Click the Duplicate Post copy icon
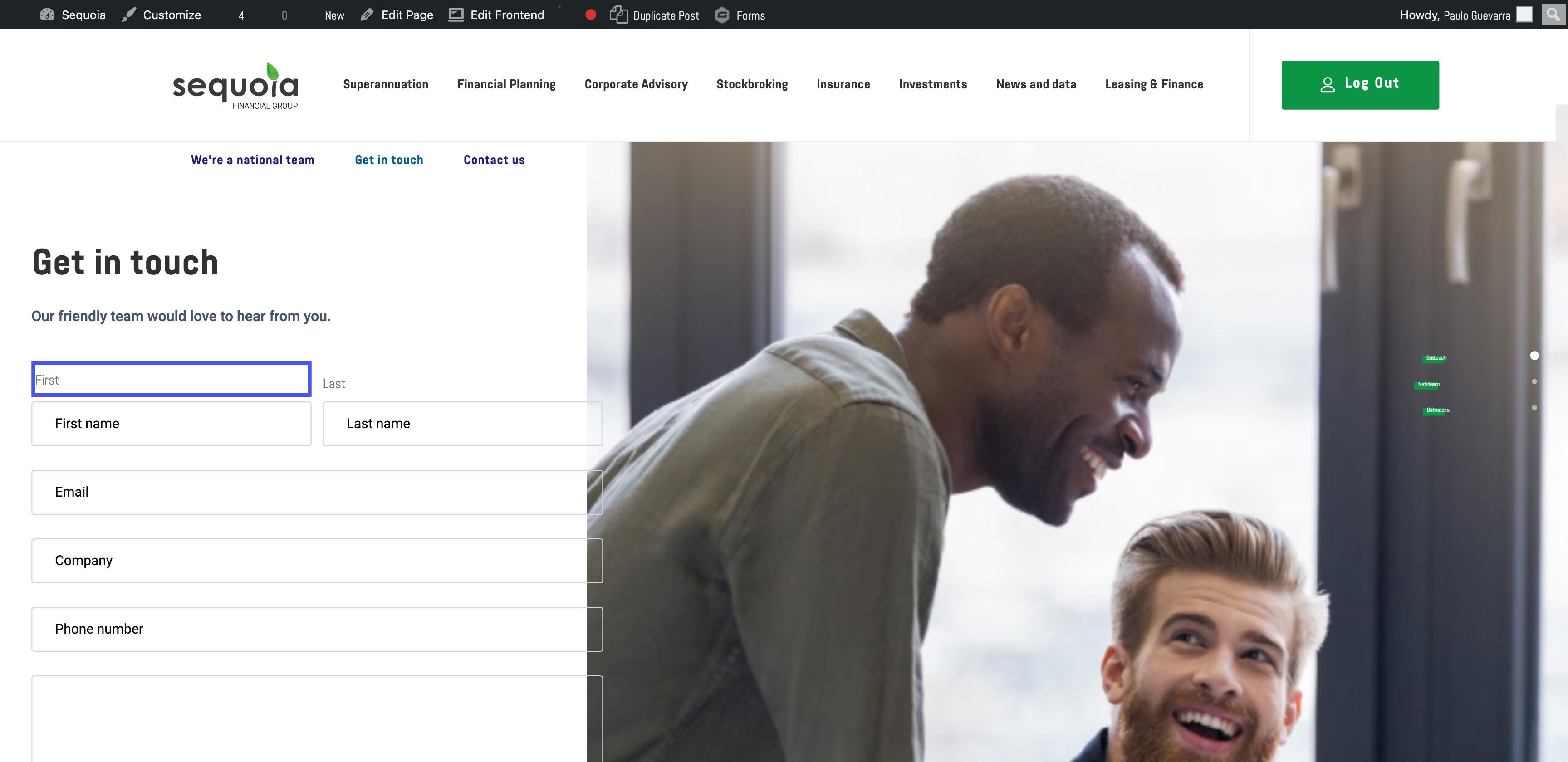1568x762 pixels. click(618, 15)
